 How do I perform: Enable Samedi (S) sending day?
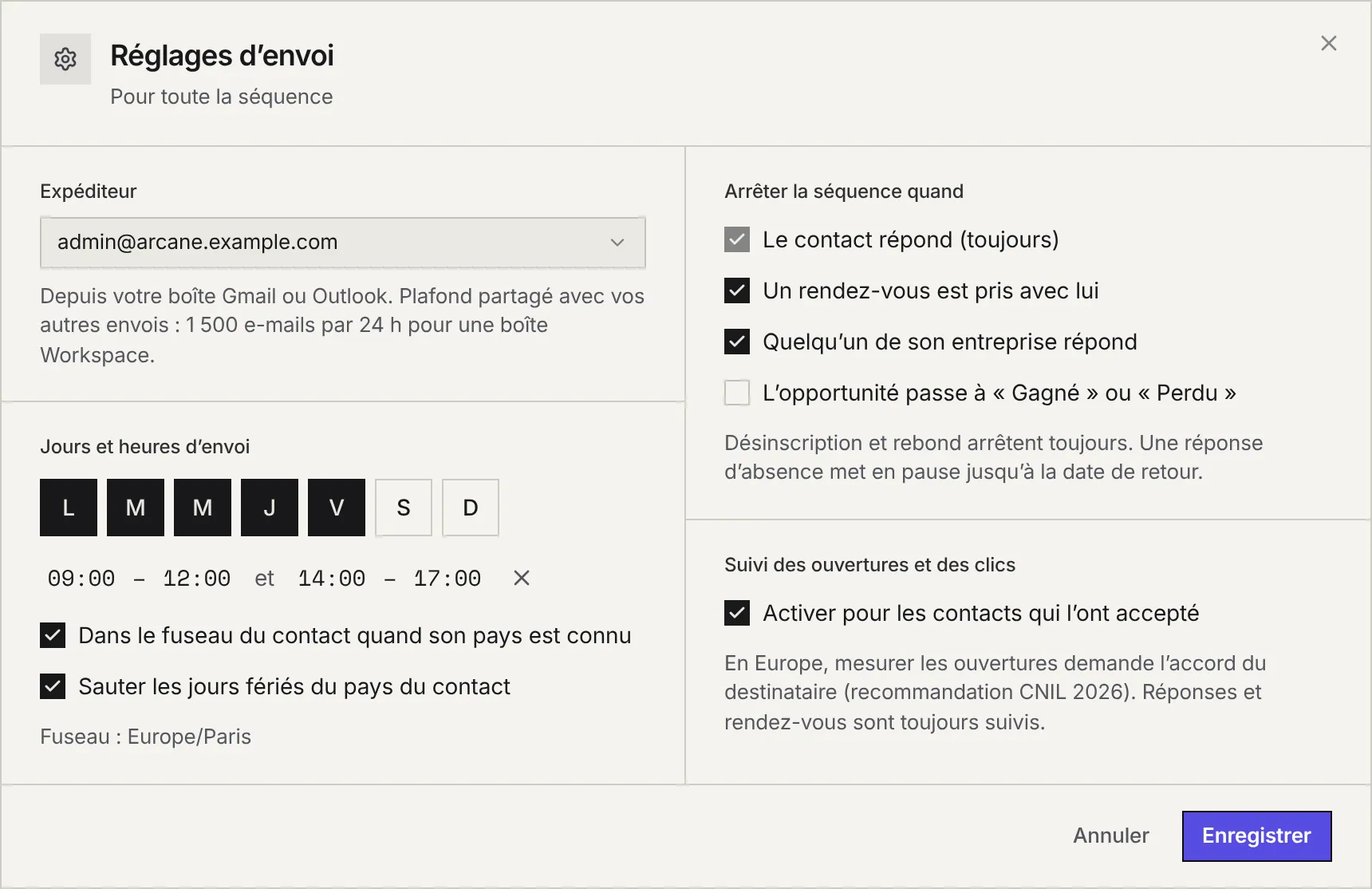pos(404,508)
